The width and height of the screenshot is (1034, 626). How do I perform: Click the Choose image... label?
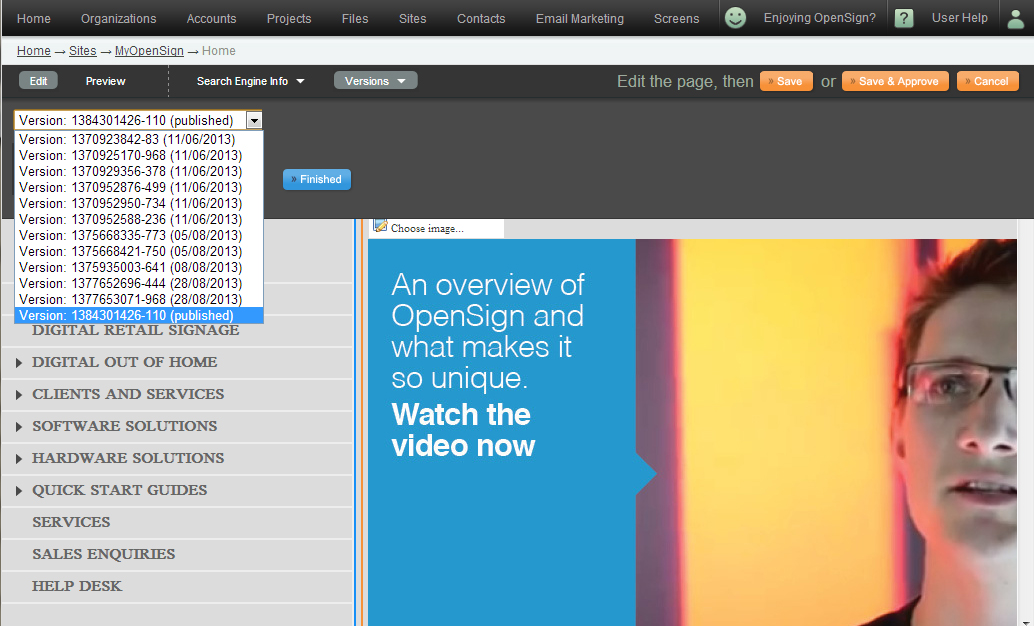tap(427, 228)
